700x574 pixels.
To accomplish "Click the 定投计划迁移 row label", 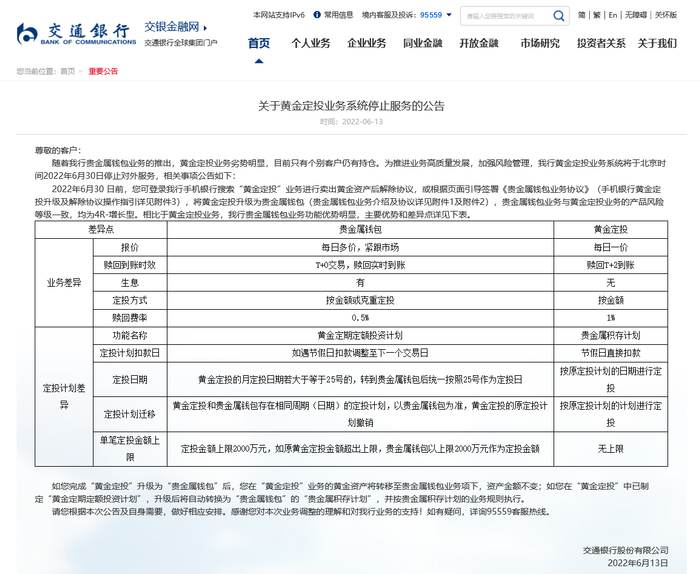I will 130,414.
